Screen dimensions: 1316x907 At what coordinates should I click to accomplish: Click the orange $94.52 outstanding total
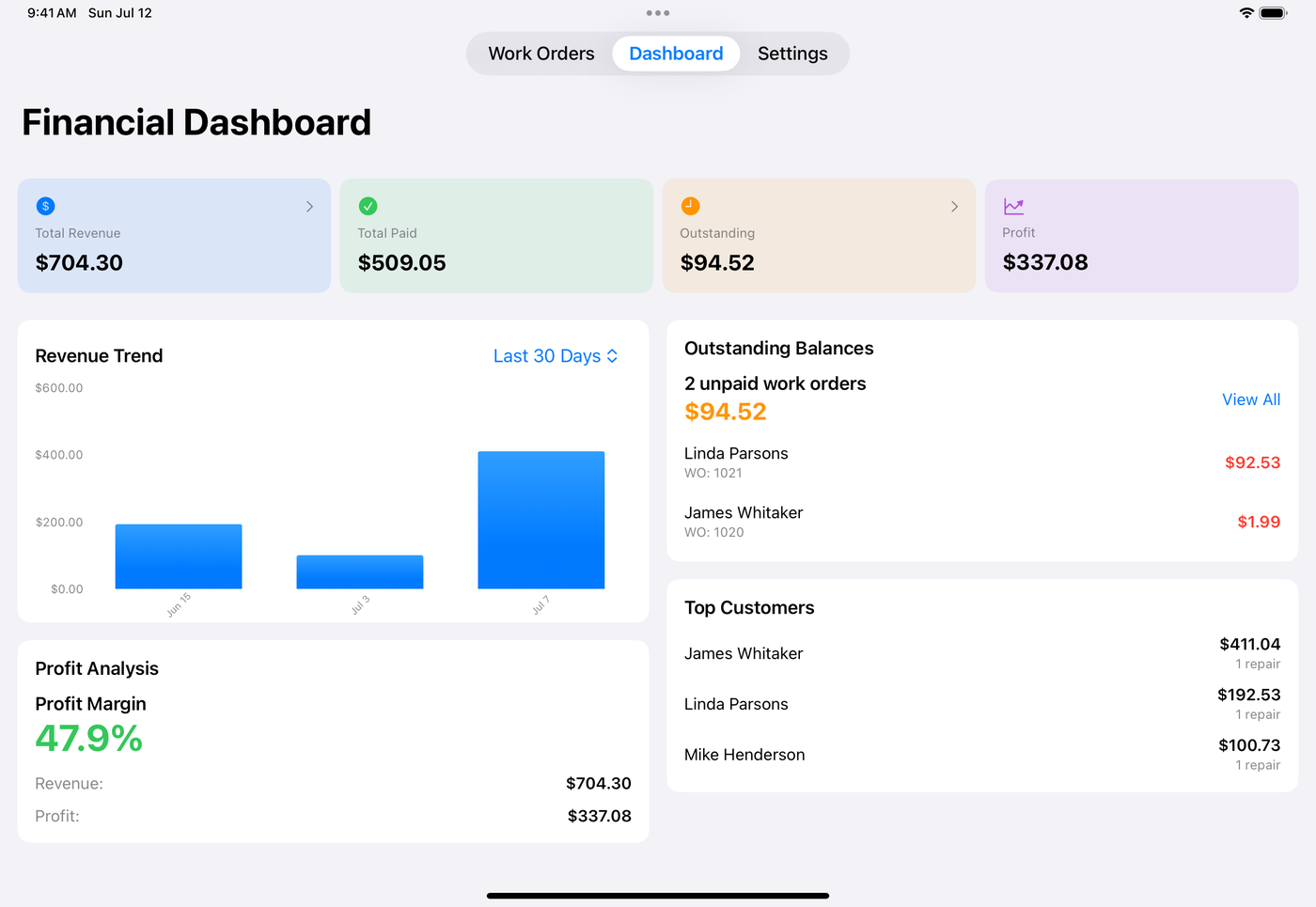(726, 412)
